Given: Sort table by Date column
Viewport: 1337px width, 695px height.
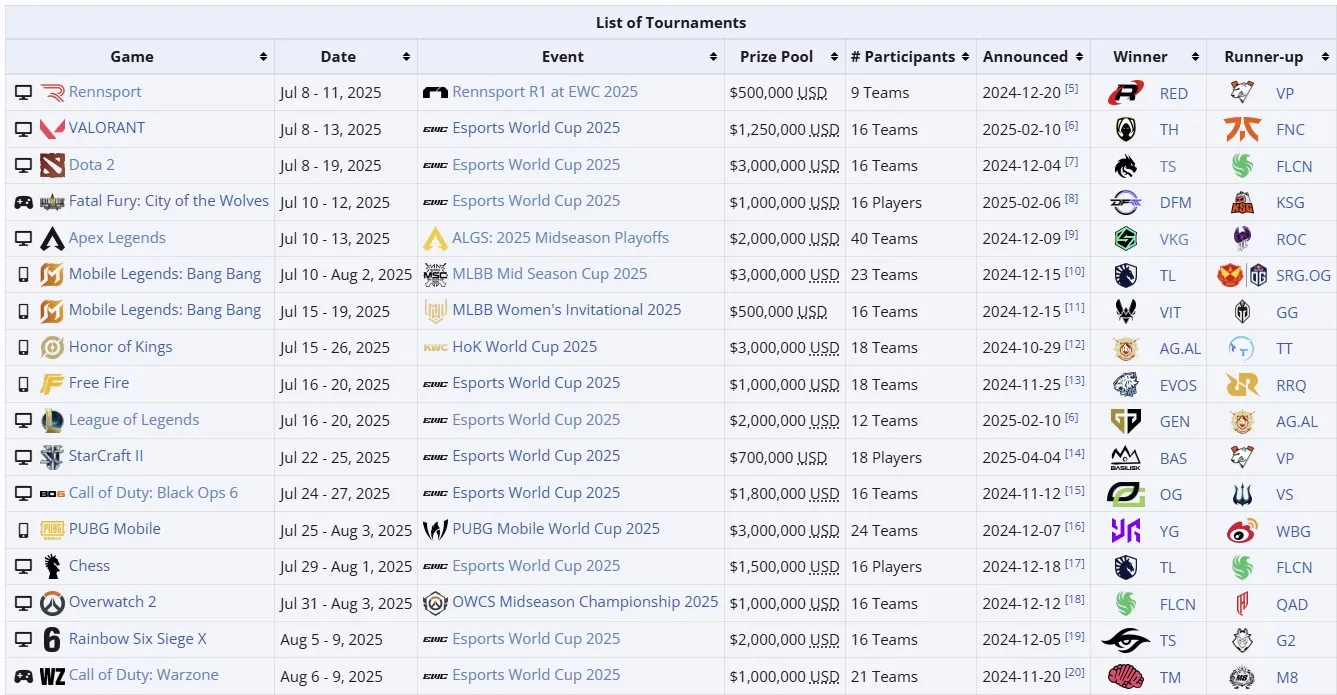Looking at the screenshot, I should [406, 57].
